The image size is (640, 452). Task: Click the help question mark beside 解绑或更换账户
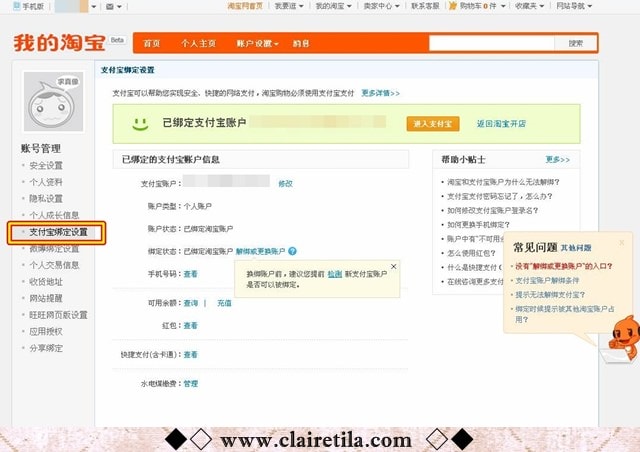pos(292,251)
